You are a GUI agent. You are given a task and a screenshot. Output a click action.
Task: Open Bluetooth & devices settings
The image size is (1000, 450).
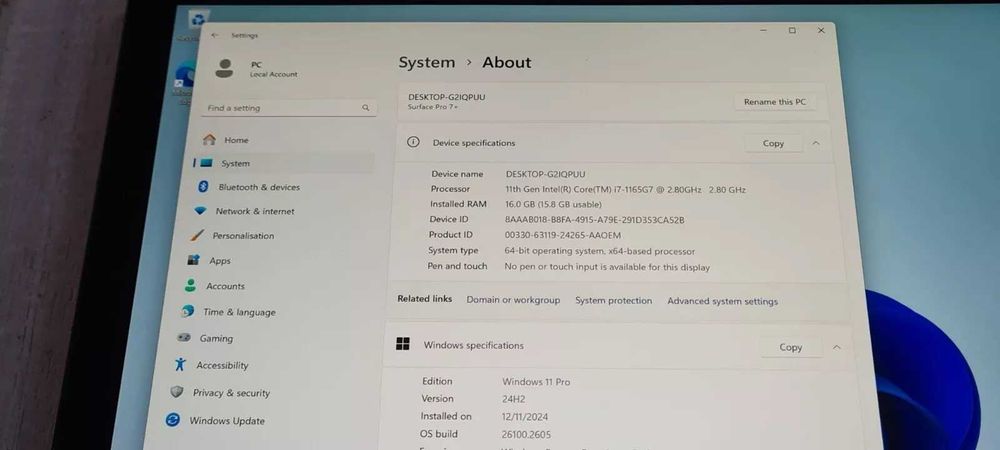click(259, 187)
